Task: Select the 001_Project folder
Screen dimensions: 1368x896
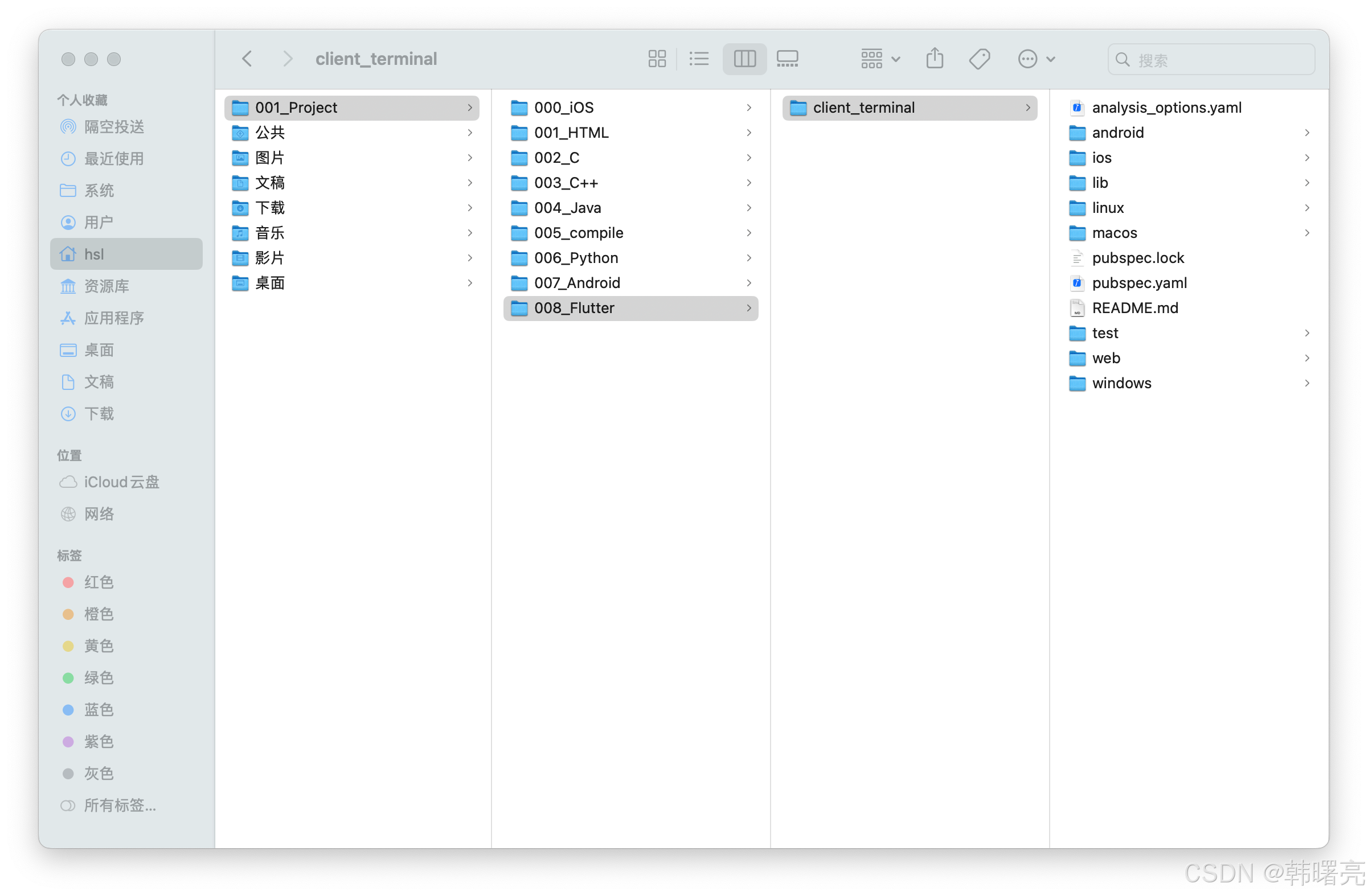Action: 352,108
